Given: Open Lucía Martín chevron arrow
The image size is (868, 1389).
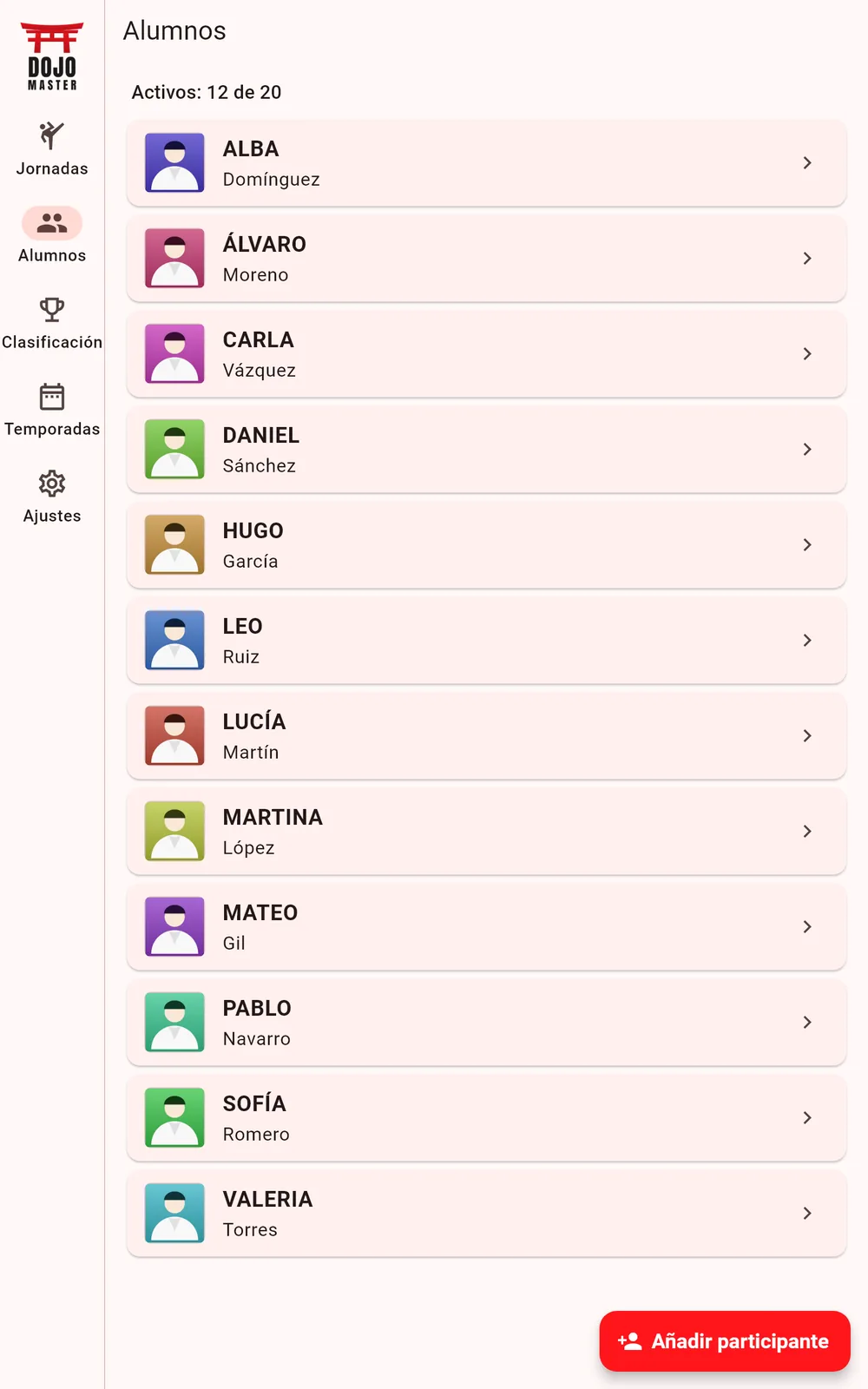Looking at the screenshot, I should click(807, 735).
